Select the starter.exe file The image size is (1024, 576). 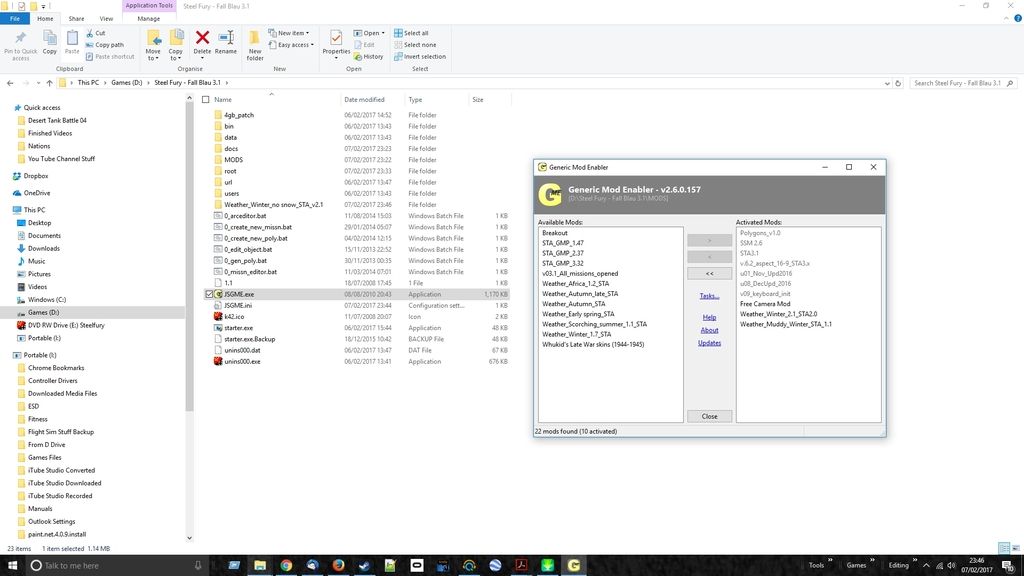coord(238,328)
